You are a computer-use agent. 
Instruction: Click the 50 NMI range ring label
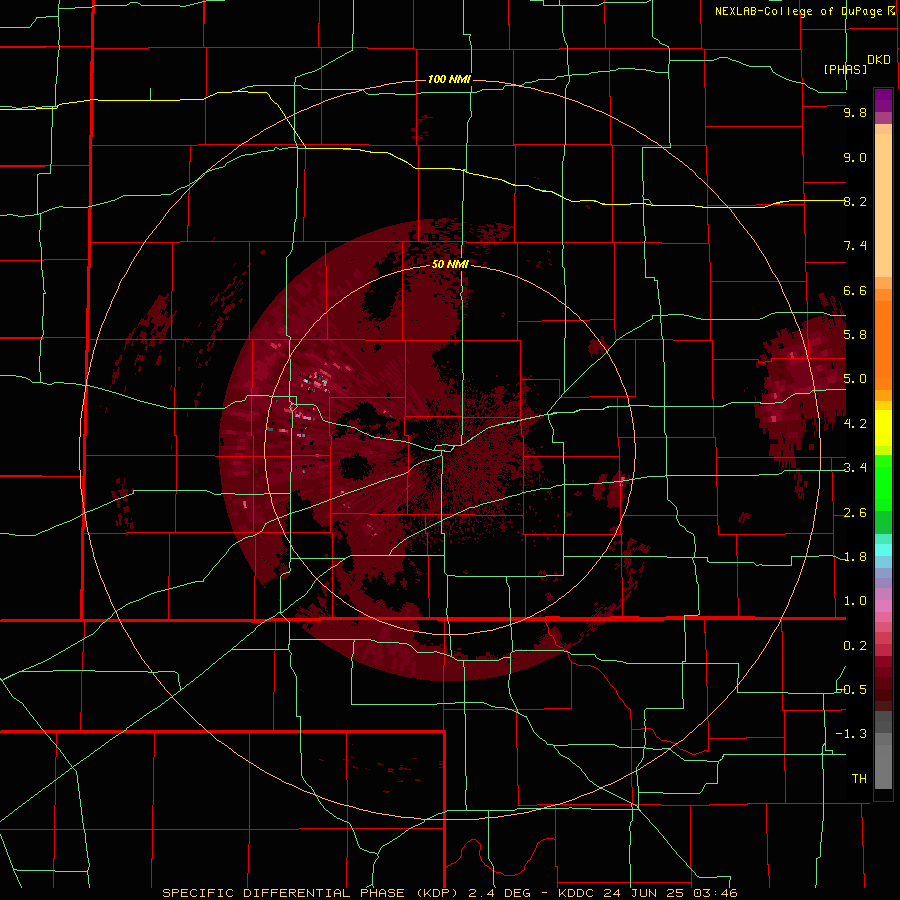click(x=450, y=264)
